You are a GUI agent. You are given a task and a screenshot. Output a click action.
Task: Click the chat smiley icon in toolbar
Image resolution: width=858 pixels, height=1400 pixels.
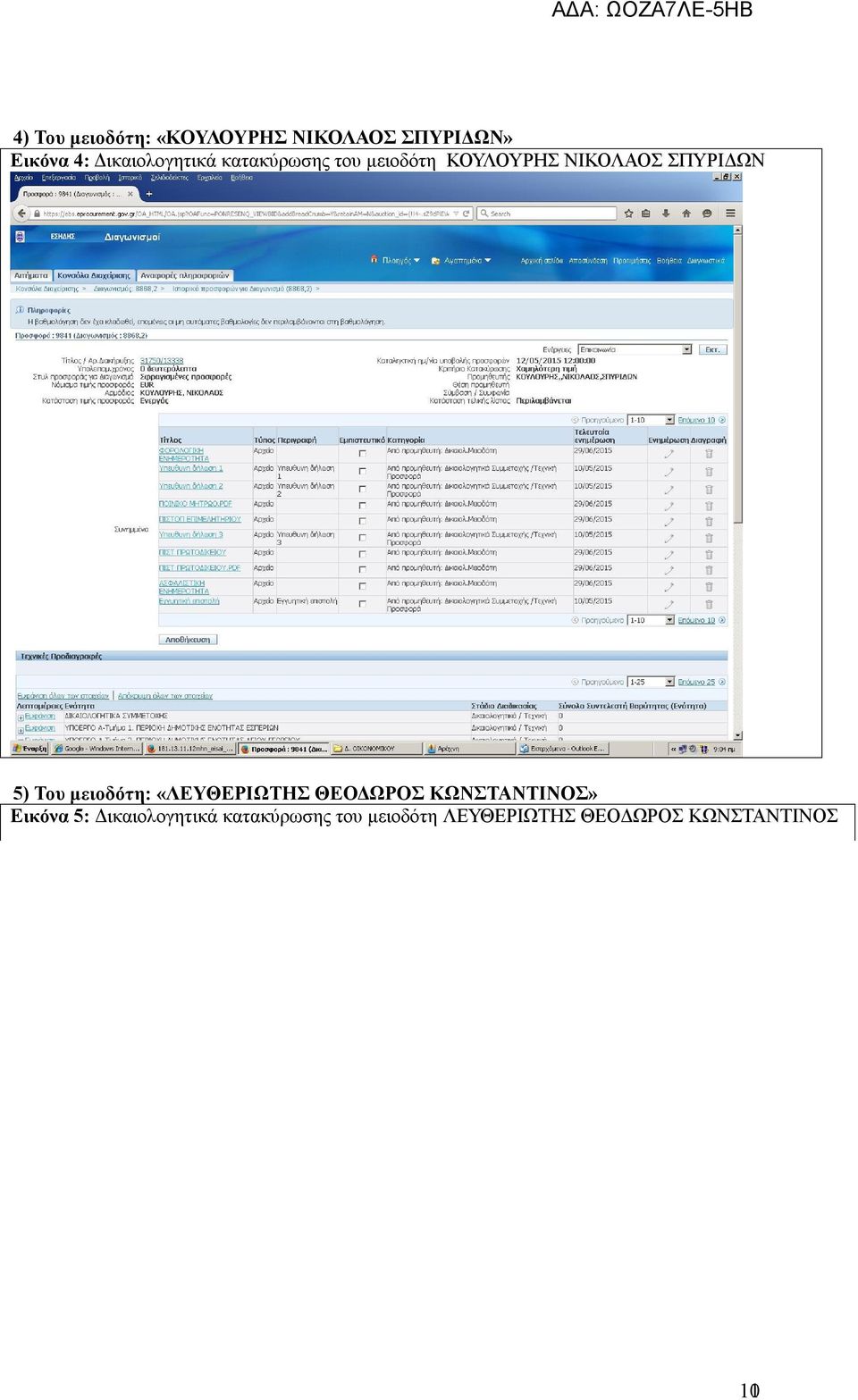(x=707, y=214)
